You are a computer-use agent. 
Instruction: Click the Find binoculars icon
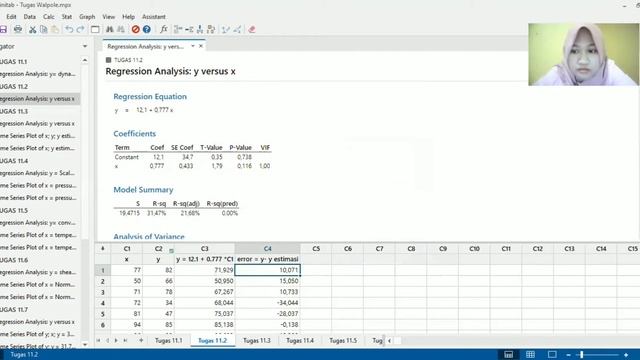tap(110, 29)
